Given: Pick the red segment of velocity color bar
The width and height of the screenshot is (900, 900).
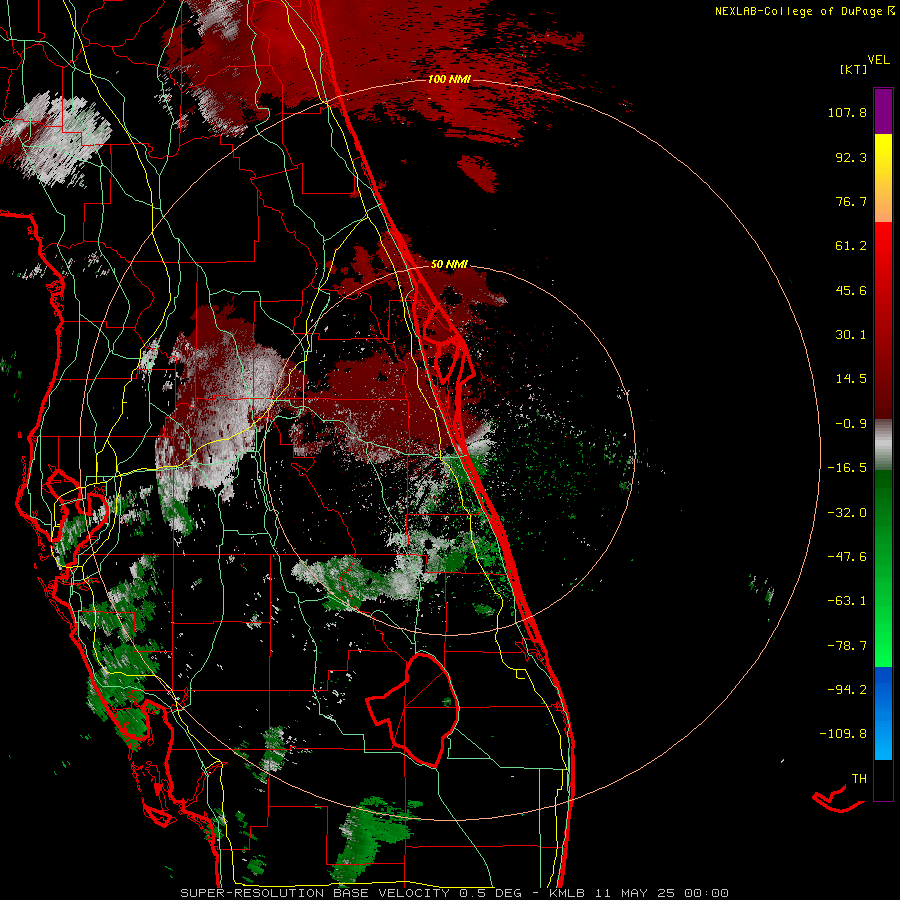Looking at the screenshot, I should coord(883,320).
